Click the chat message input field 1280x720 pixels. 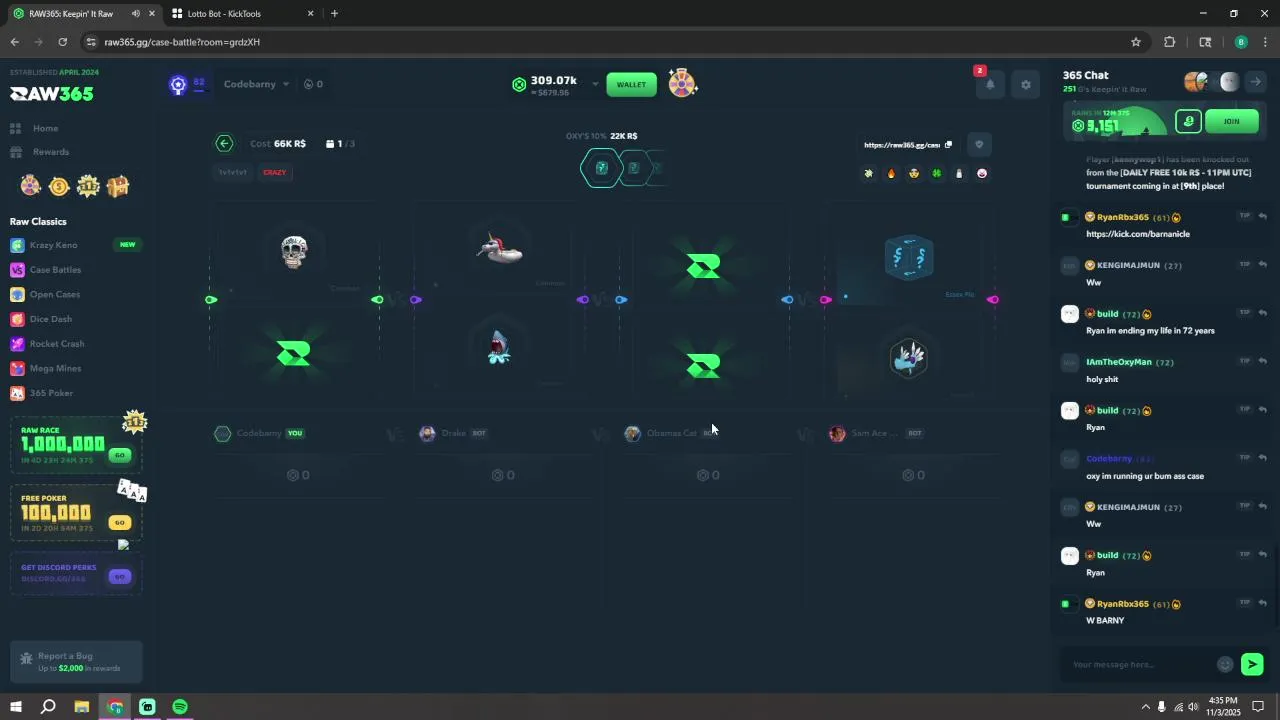click(1140, 665)
